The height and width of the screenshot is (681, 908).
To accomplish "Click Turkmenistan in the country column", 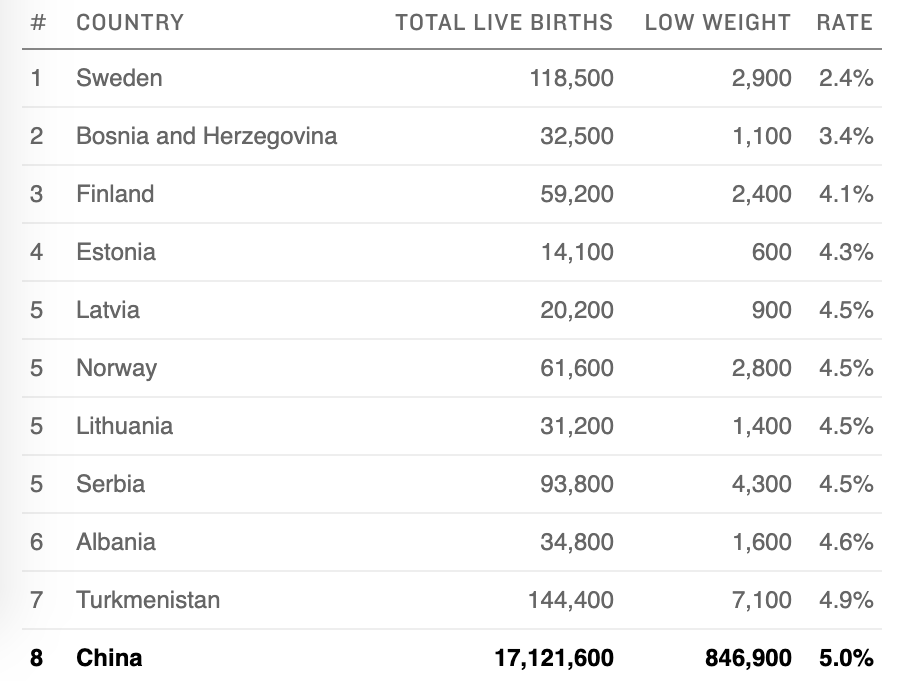I will pyautogui.click(x=148, y=600).
